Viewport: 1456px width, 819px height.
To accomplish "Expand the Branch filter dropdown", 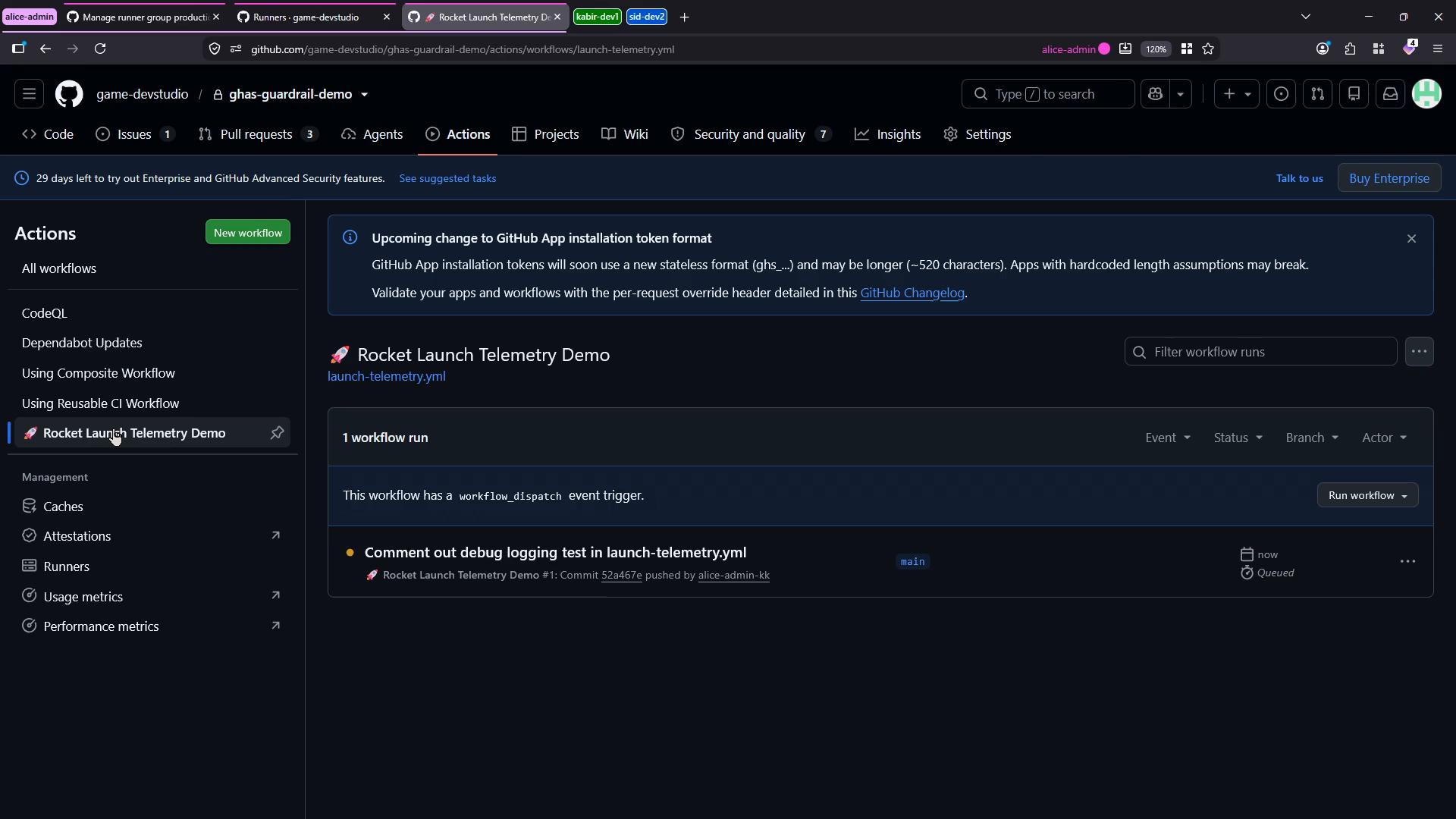I will 1312,438.
